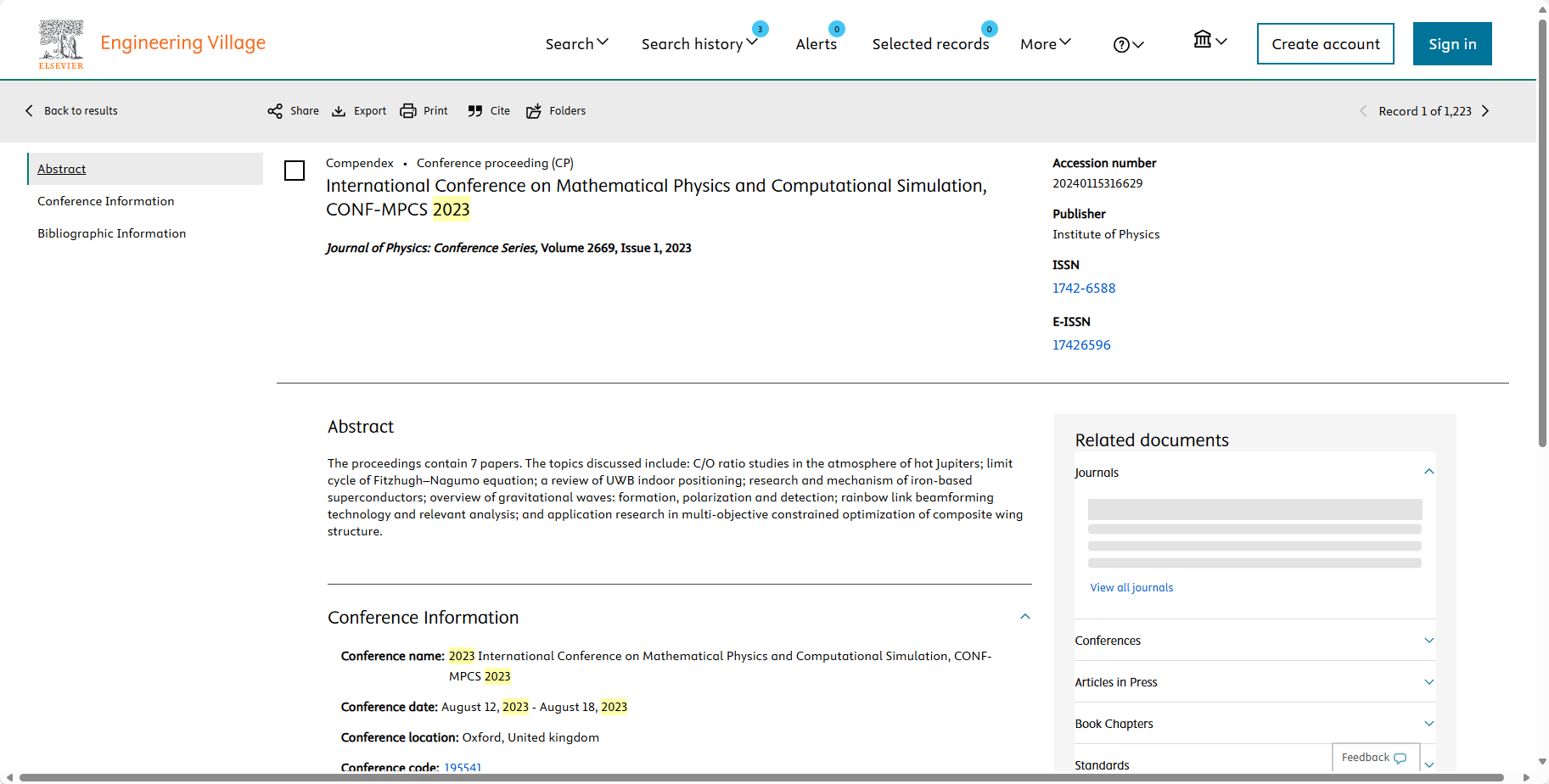Select the record checkbox beside the title
The height and width of the screenshot is (784, 1549).
(295, 171)
